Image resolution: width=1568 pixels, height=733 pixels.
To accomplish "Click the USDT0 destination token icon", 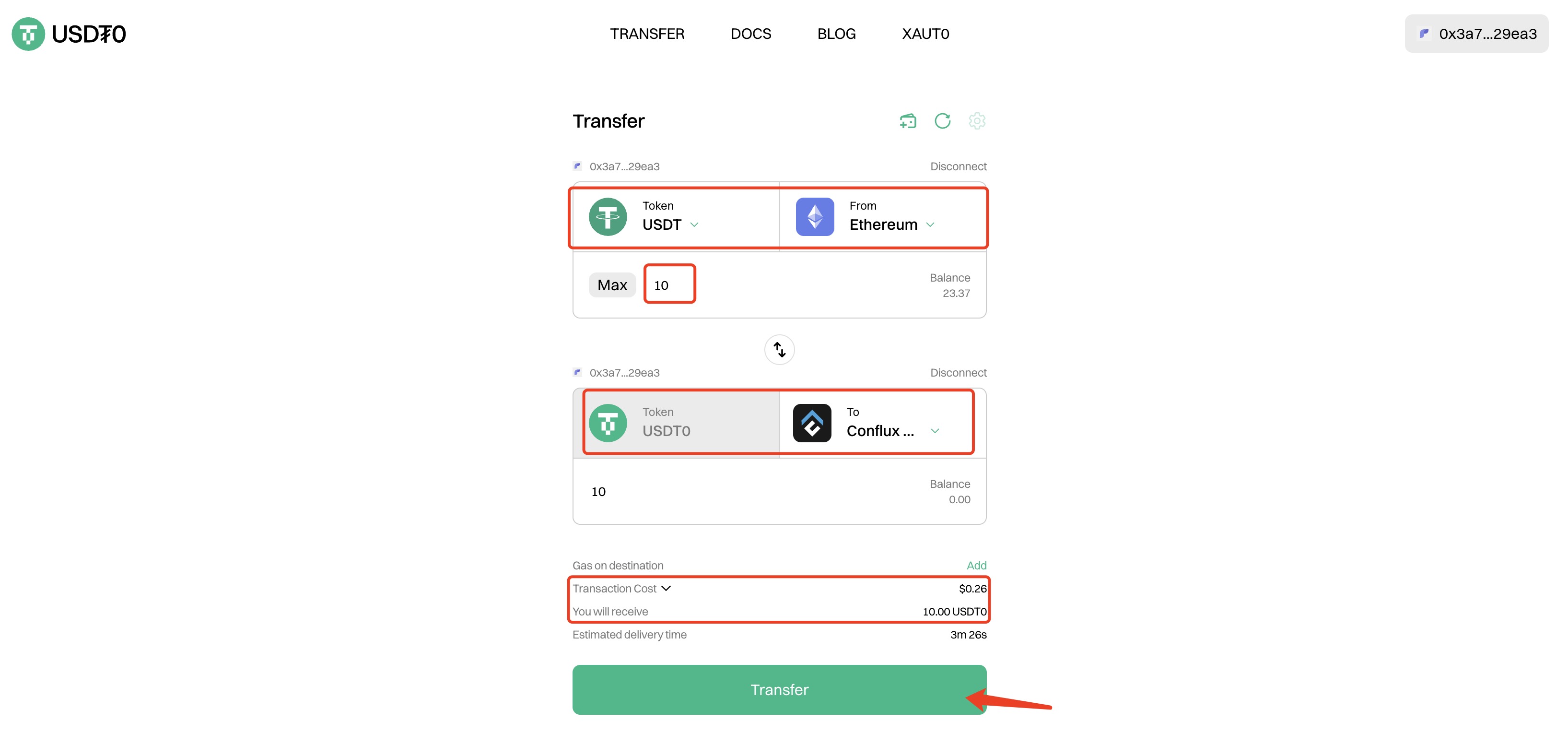I will (608, 423).
